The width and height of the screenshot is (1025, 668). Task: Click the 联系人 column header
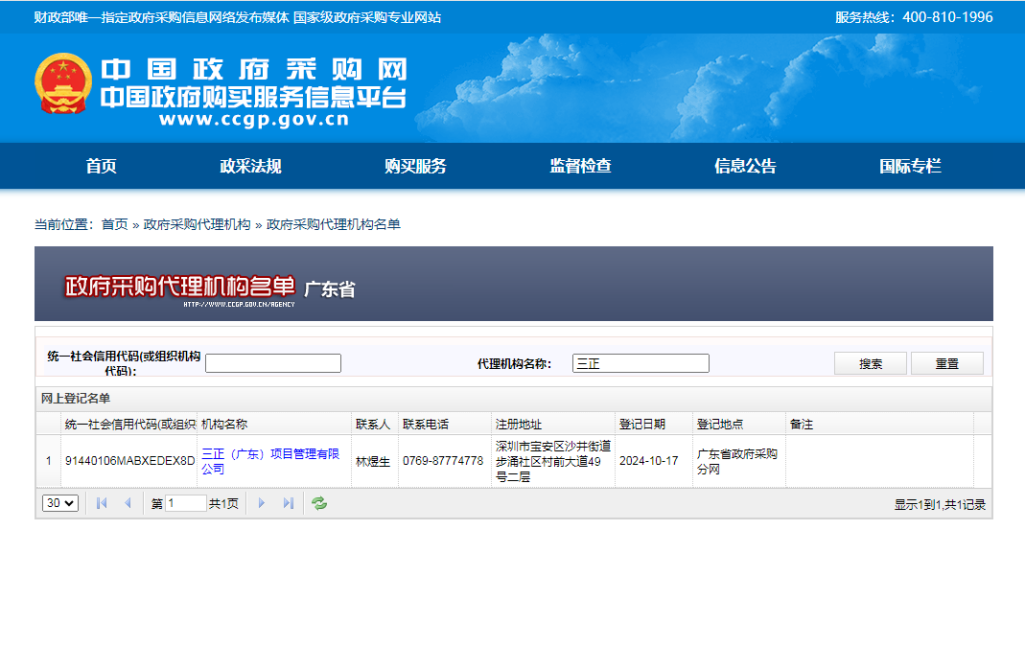tap(375, 424)
